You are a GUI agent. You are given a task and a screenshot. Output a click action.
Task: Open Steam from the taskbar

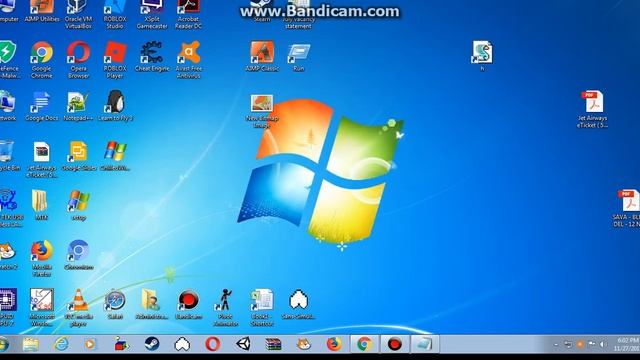click(x=152, y=344)
